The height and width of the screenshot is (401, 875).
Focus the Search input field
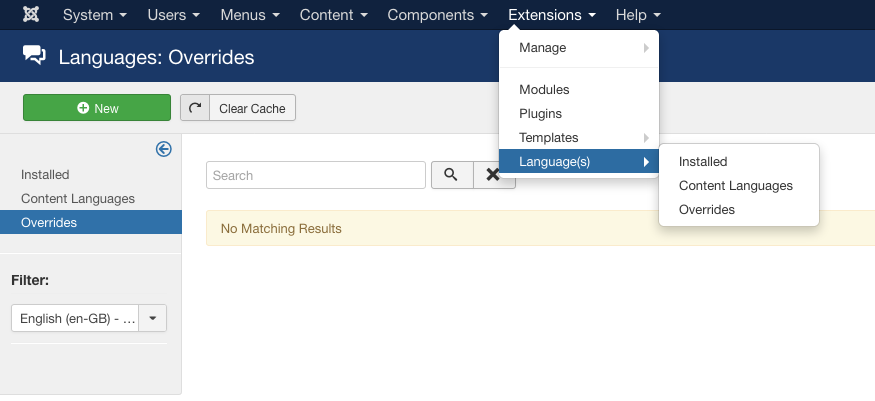pos(316,175)
